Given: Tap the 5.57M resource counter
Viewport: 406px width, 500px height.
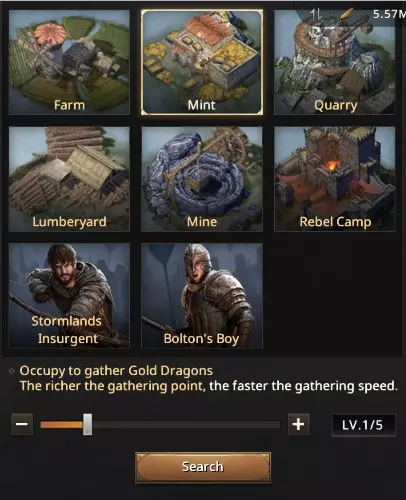Looking at the screenshot, I should coord(389,14).
